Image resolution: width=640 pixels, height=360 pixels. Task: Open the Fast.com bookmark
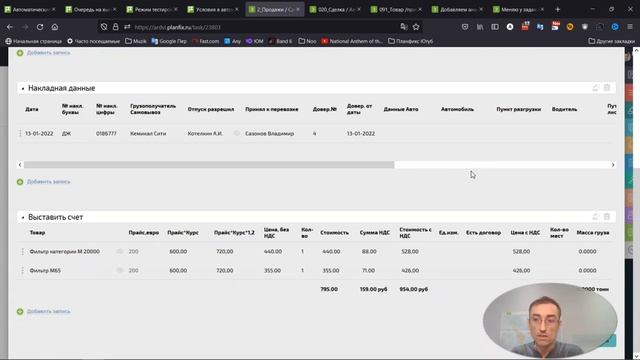click(x=206, y=41)
